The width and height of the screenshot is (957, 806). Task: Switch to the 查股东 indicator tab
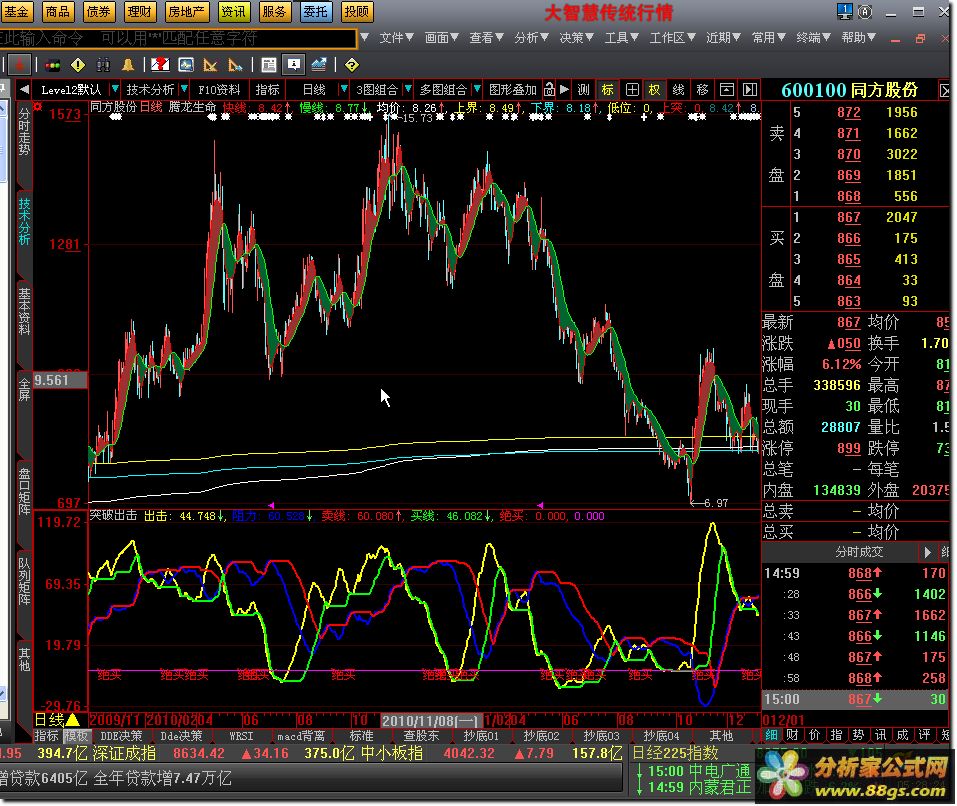pos(421,736)
